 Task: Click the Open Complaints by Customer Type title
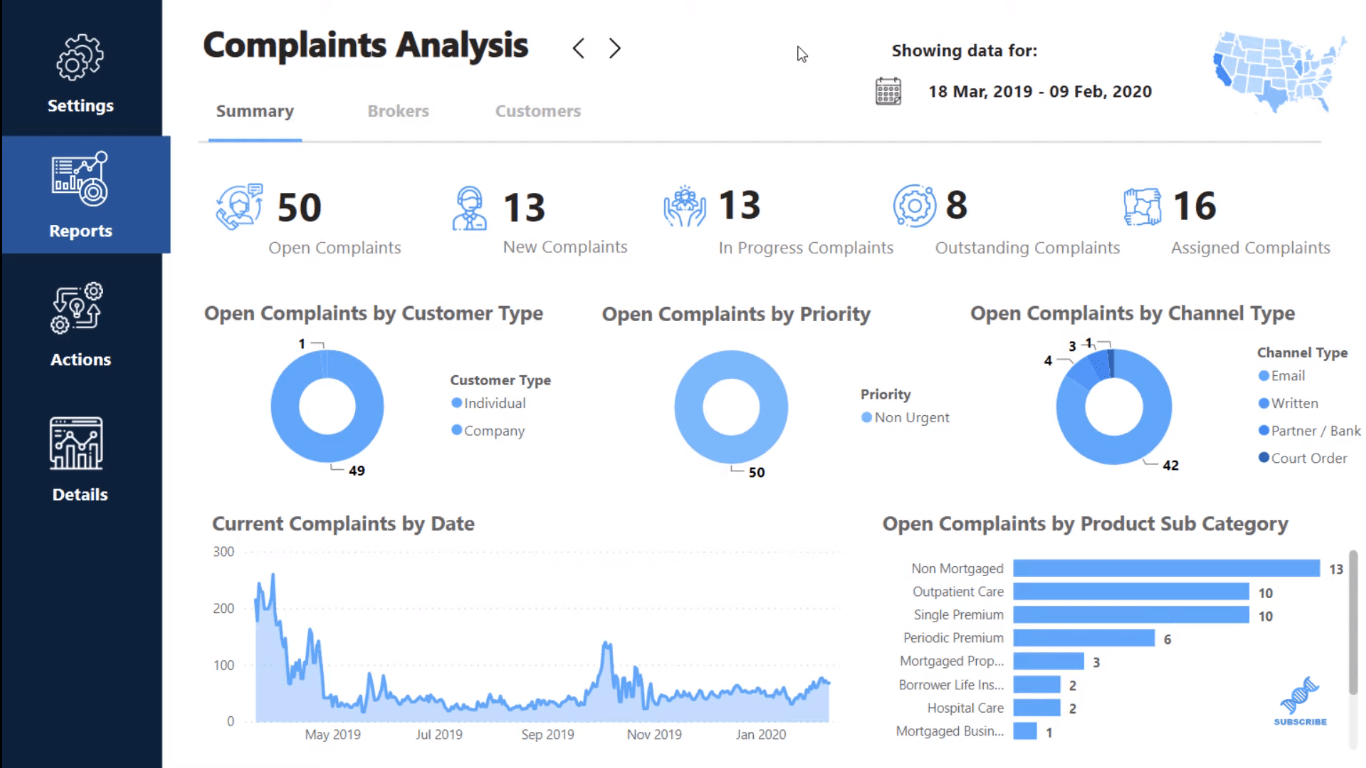click(373, 314)
